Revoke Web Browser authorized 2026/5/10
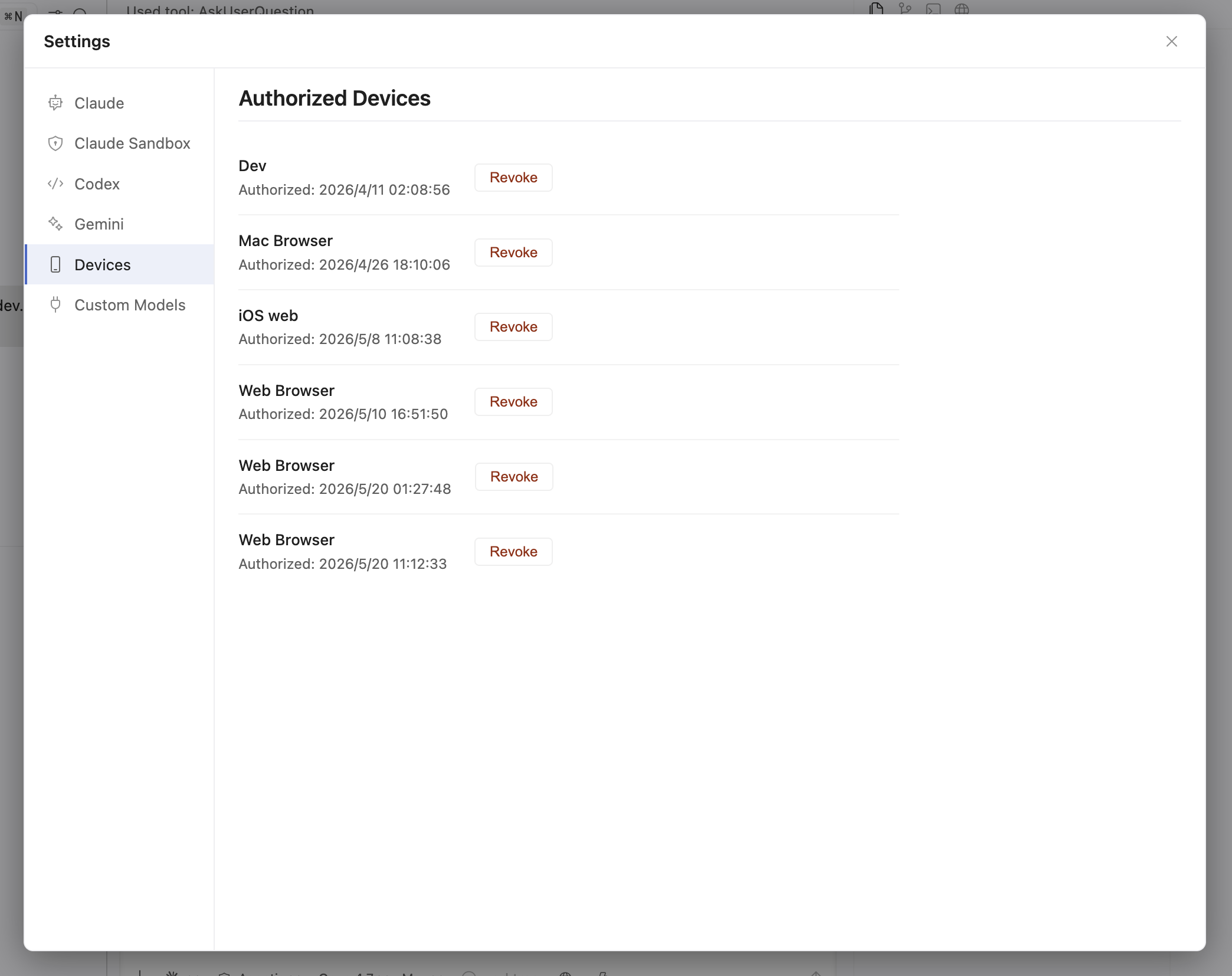Image resolution: width=1232 pixels, height=976 pixels. tap(513, 402)
